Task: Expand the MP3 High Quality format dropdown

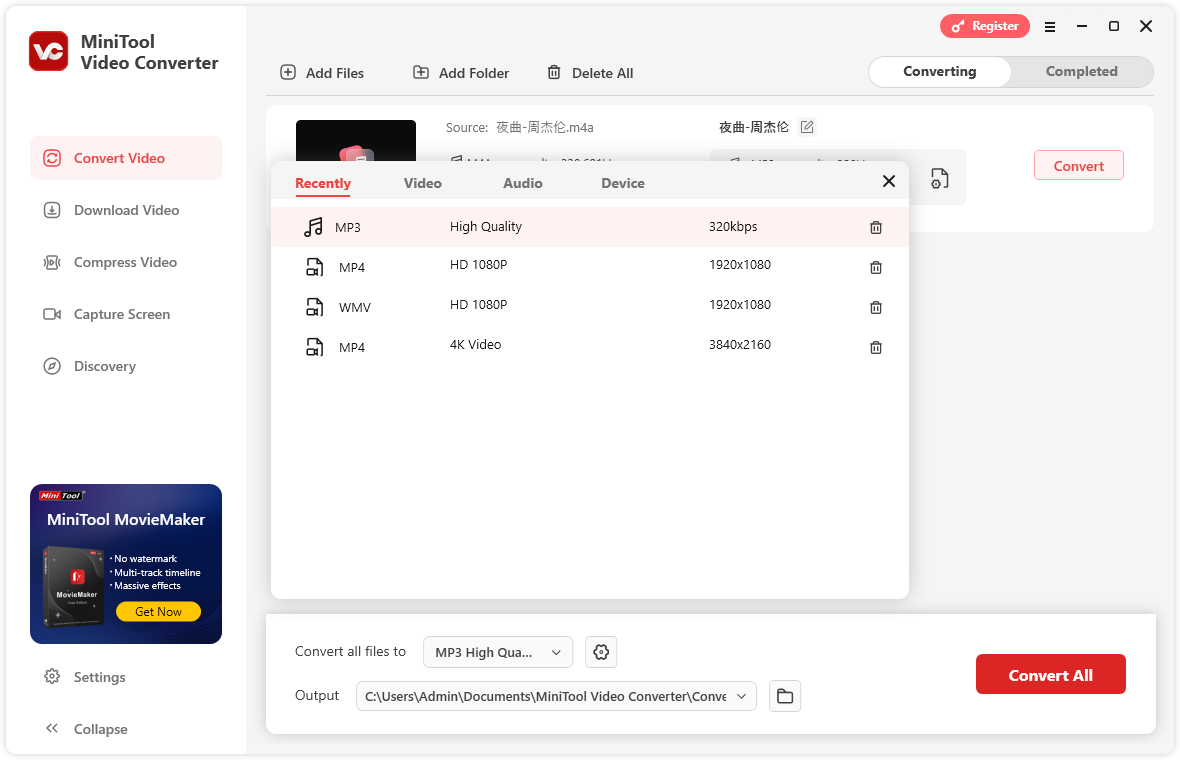Action: point(498,652)
